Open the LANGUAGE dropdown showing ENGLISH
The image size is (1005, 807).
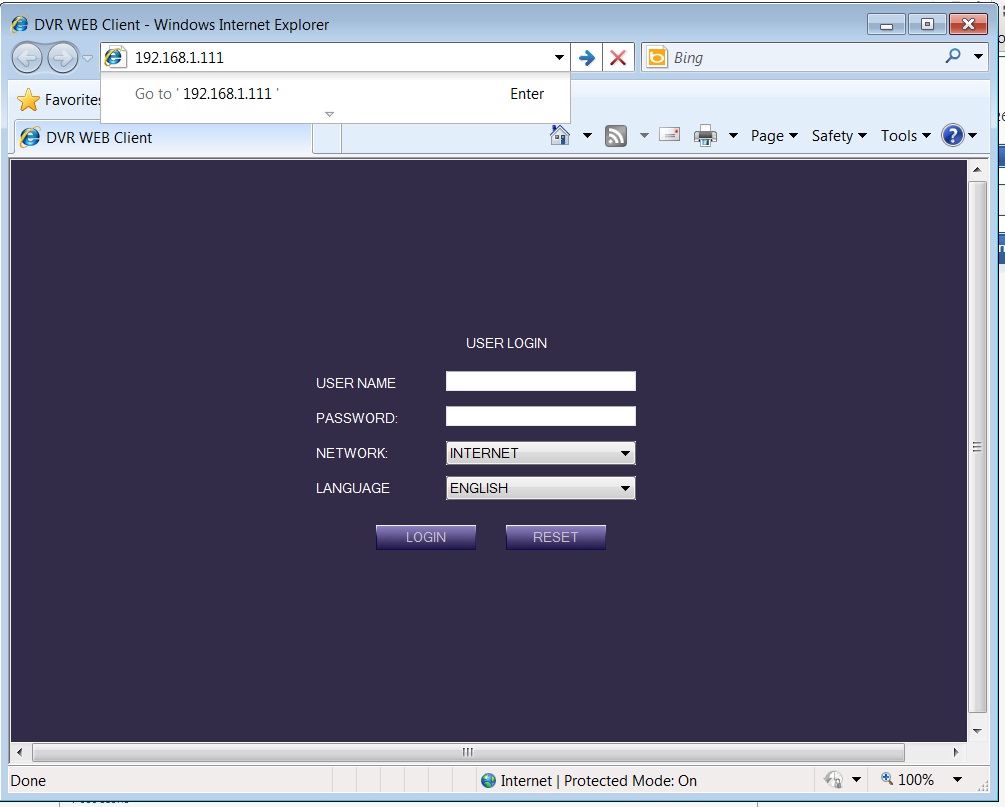(x=541, y=488)
